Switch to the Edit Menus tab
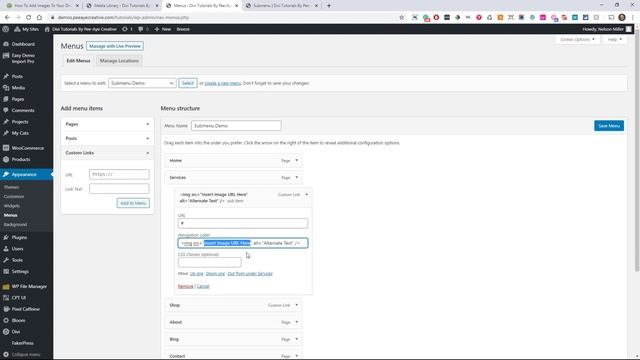 [x=78, y=61]
